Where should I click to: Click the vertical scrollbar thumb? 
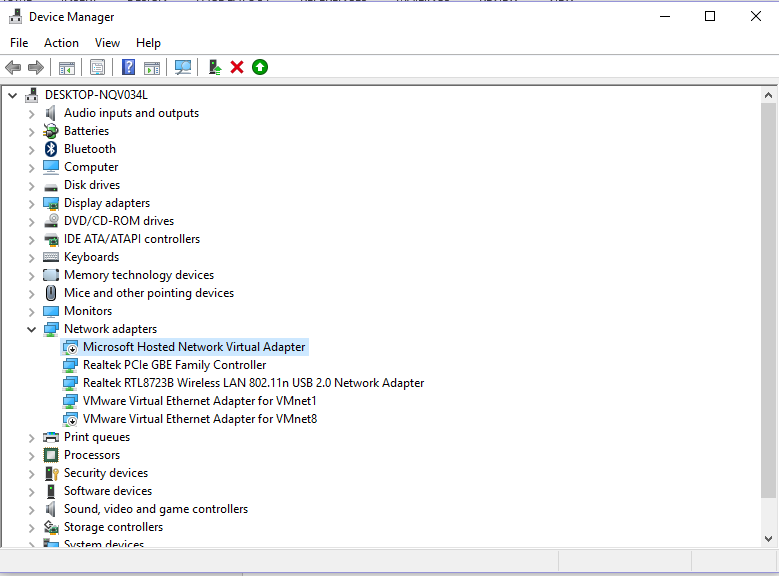(768, 300)
